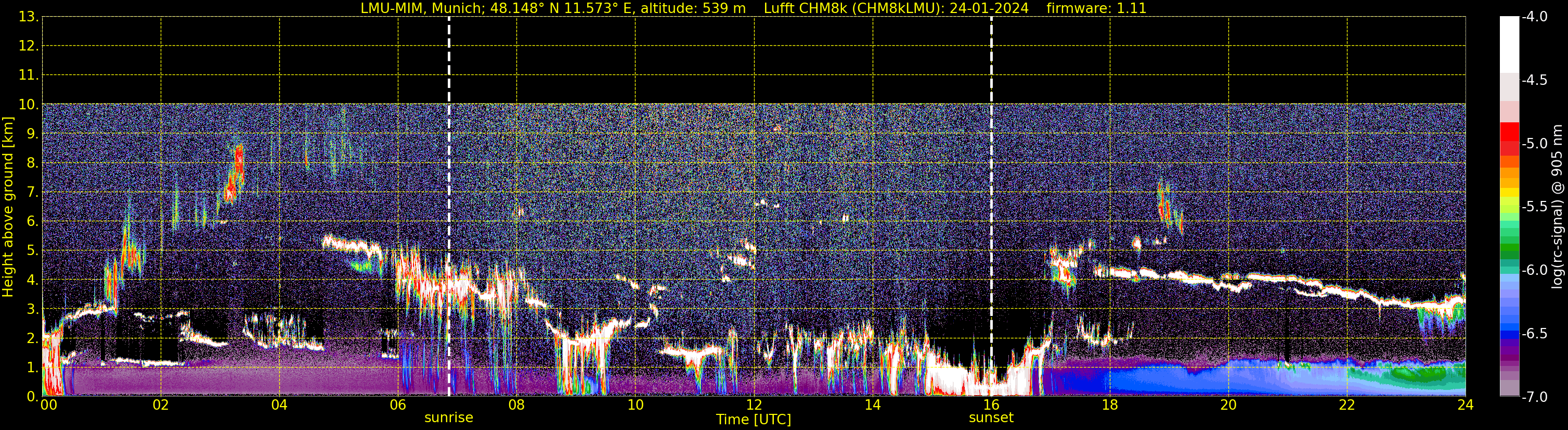Click the '10' time tick label on x-axis
This screenshot has height=430, width=1568.
click(636, 405)
